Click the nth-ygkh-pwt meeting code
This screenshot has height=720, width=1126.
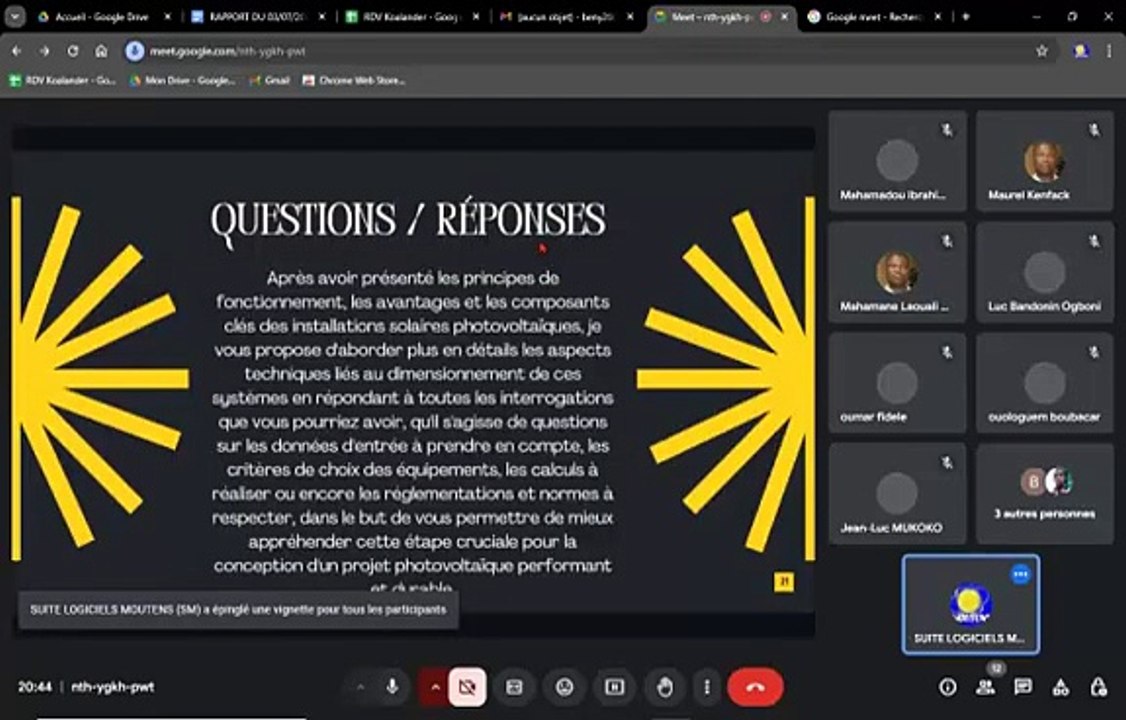[x=113, y=687]
